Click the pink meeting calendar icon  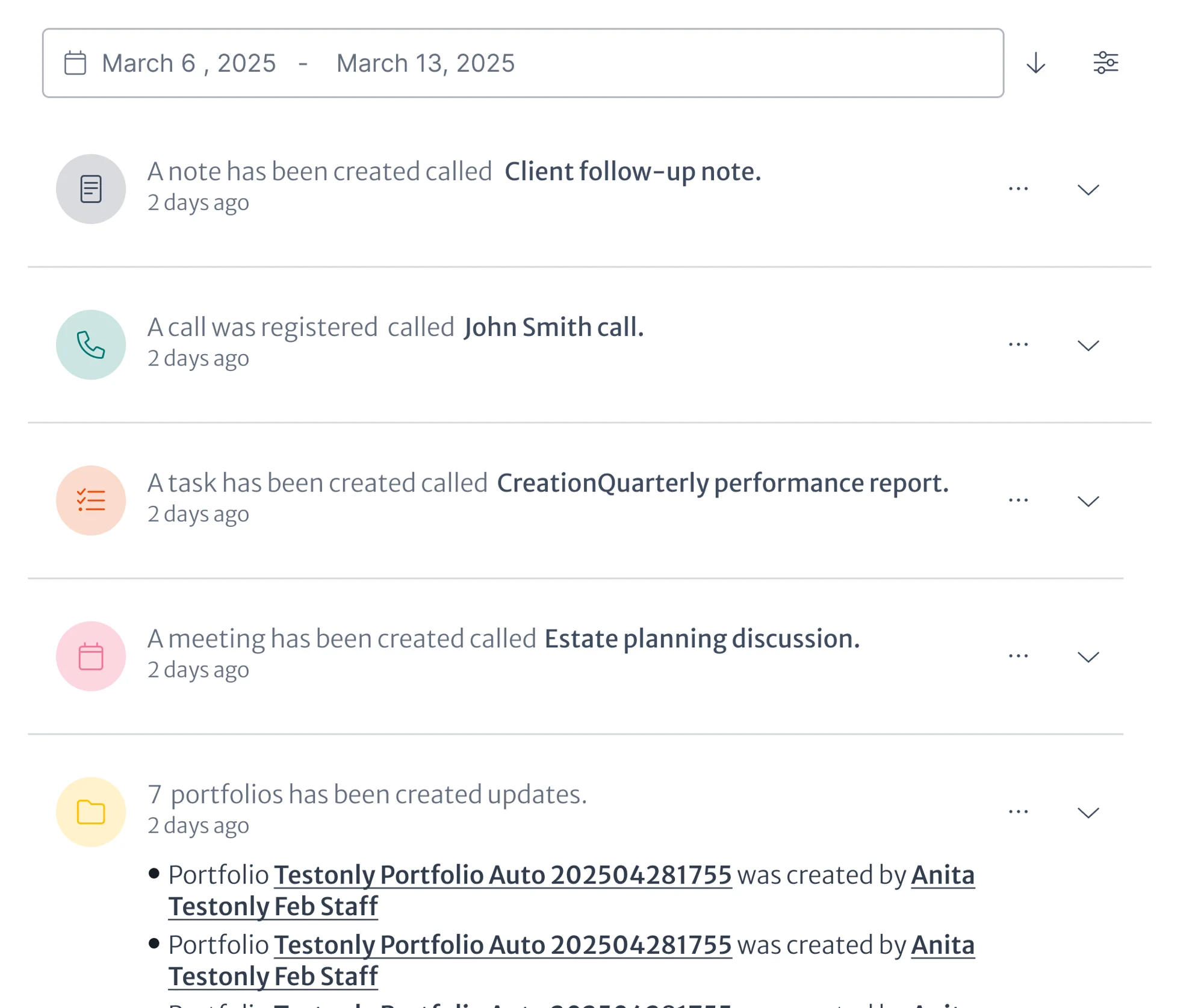click(91, 656)
